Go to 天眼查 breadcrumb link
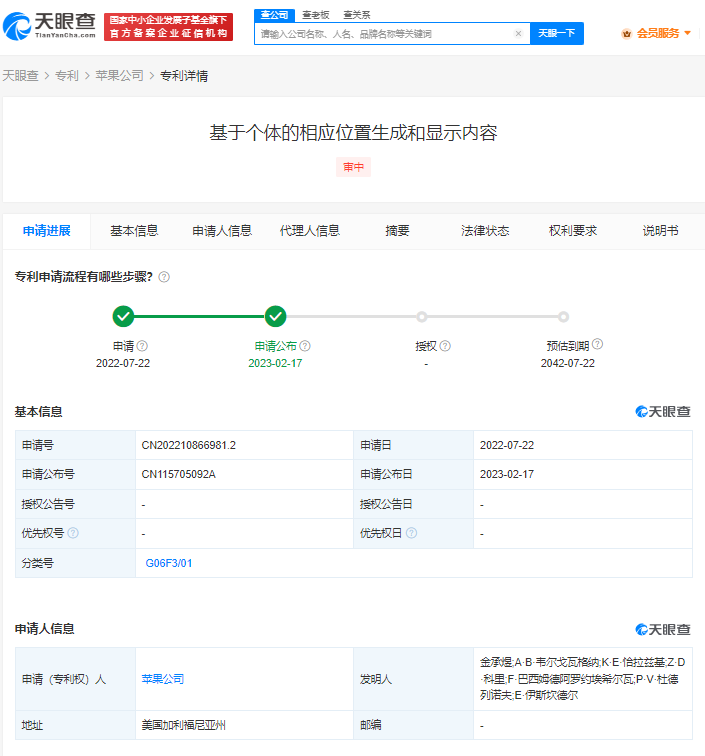 (x=20, y=76)
